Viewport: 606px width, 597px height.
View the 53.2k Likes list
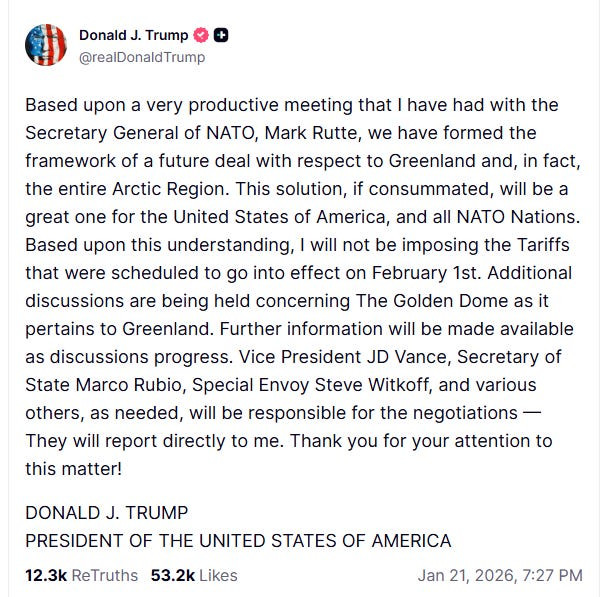[194, 574]
